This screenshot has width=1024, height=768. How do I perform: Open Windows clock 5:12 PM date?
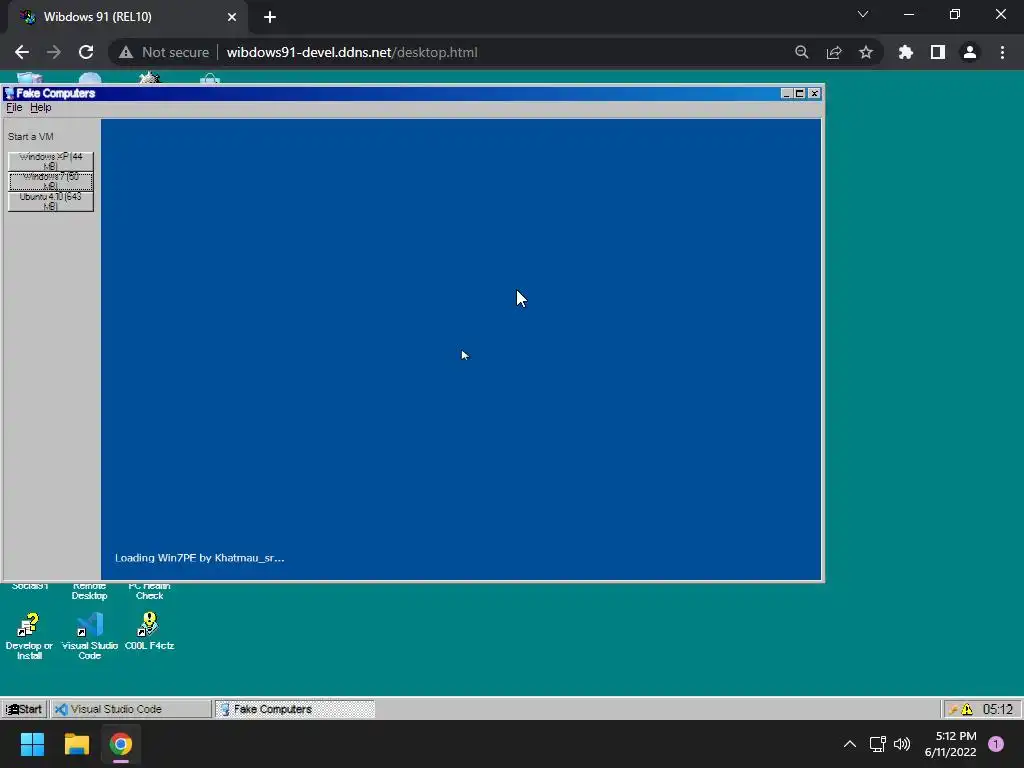point(950,744)
